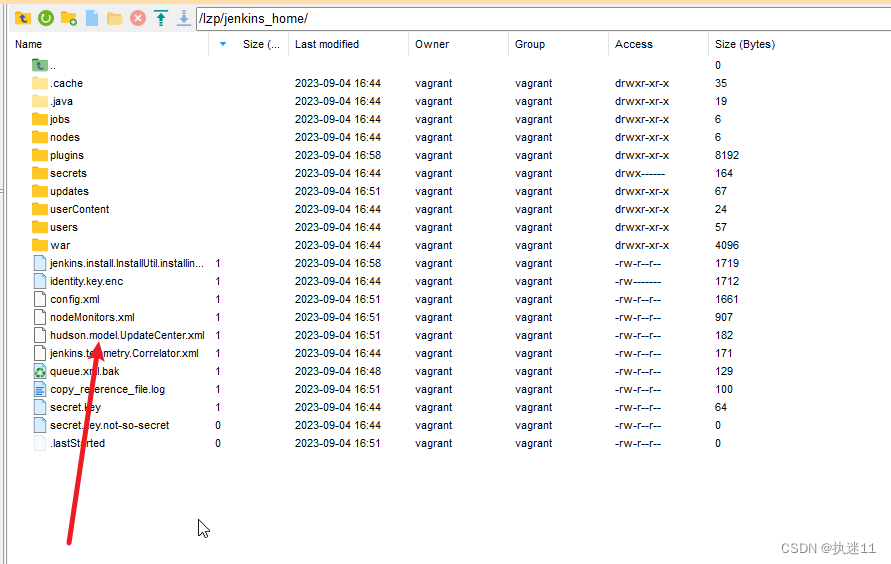Image resolution: width=891 pixels, height=564 pixels.
Task: Select the jenkins.install.InstallUtil file icon
Action: [x=40, y=263]
